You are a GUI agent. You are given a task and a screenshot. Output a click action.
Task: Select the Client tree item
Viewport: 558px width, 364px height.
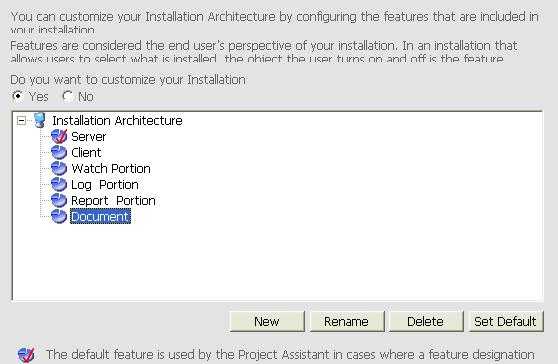pyautogui.click(x=86, y=152)
